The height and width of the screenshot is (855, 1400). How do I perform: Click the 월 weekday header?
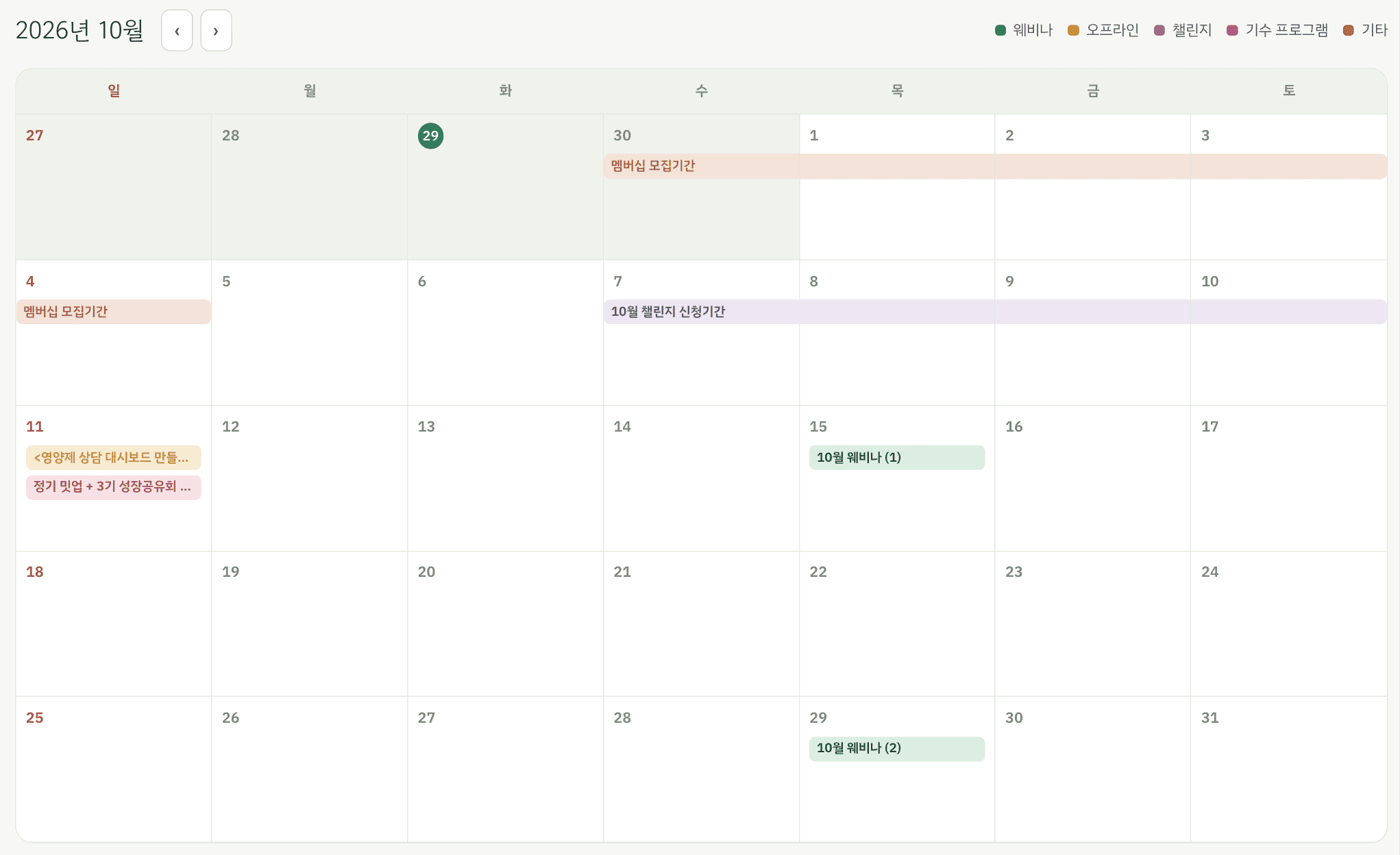[310, 90]
